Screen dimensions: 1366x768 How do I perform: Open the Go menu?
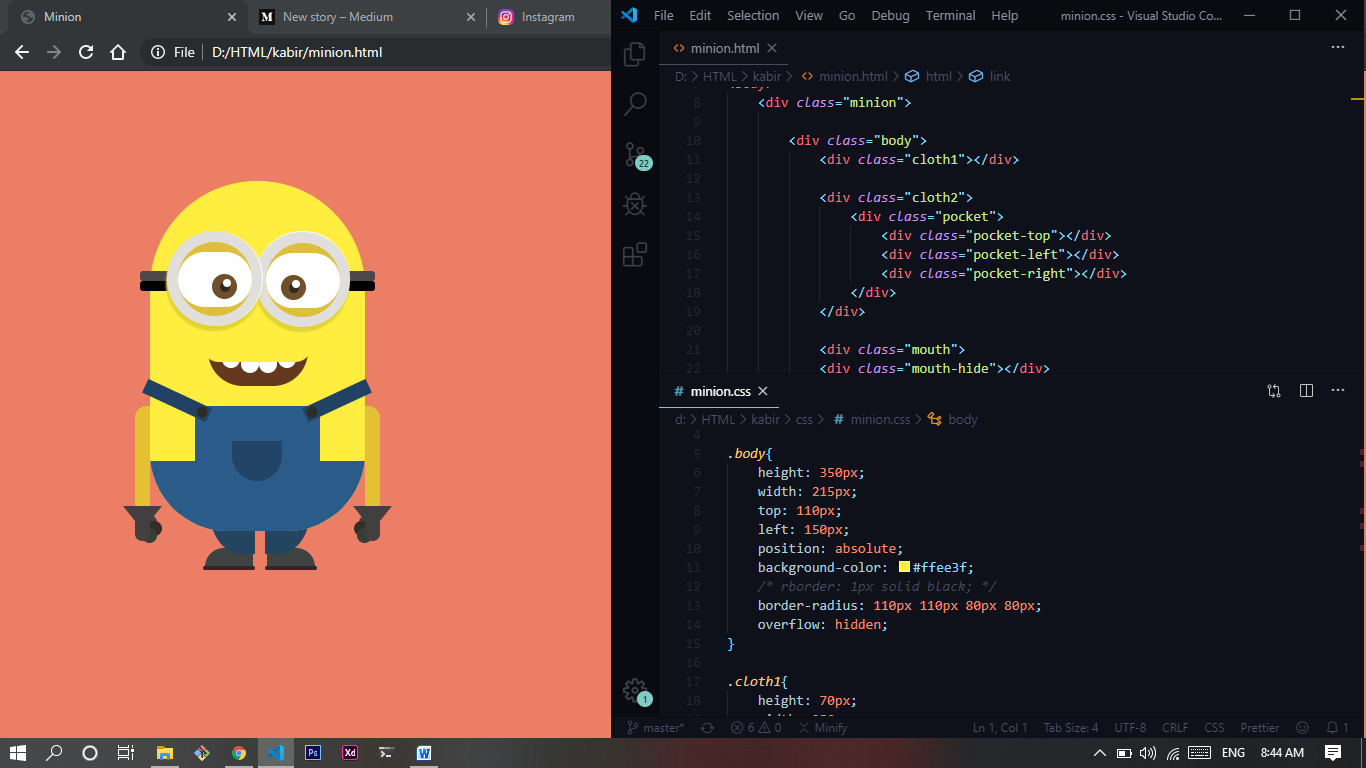847,16
